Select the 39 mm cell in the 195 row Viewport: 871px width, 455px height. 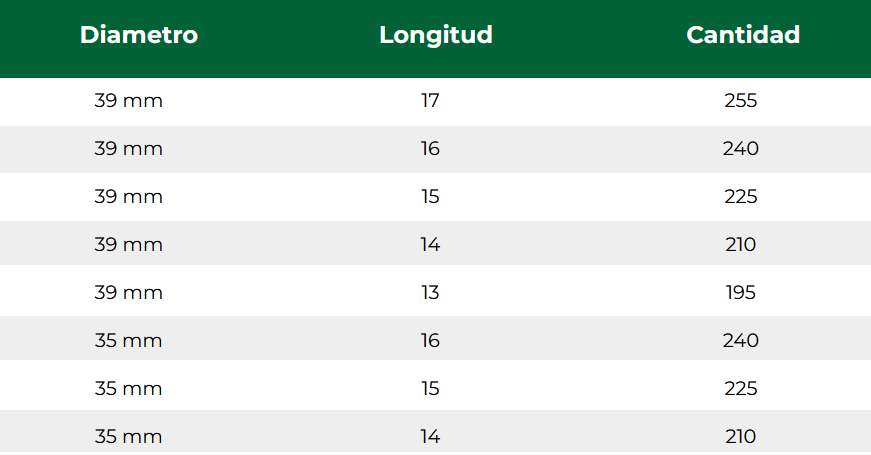coord(129,293)
